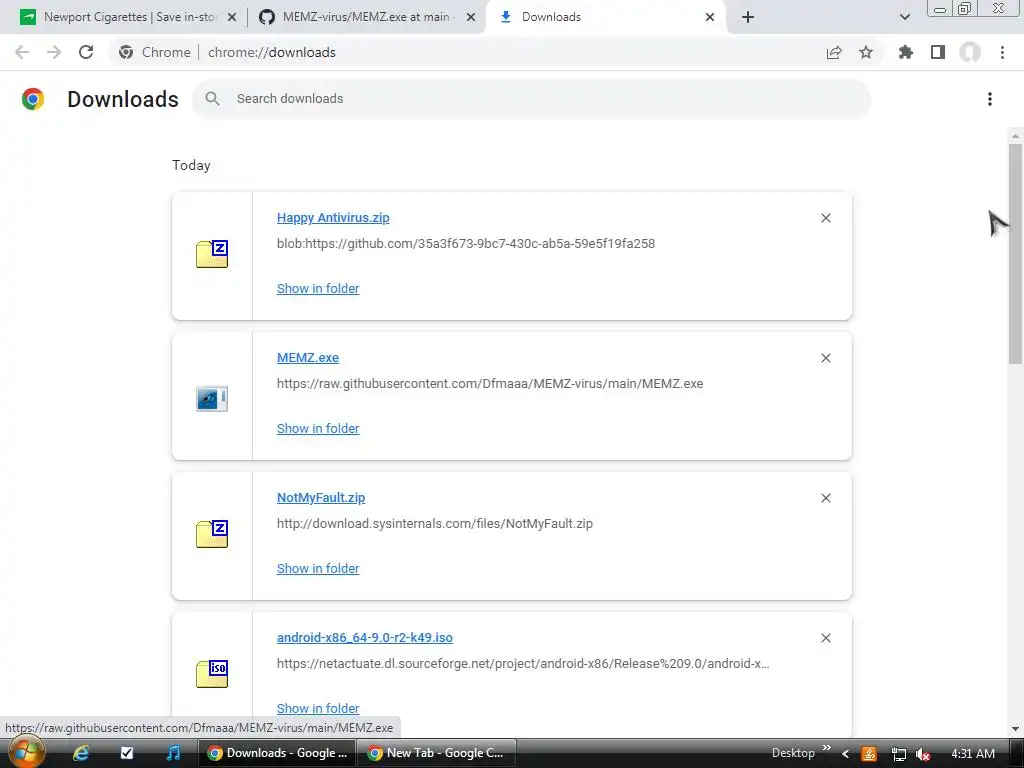Click the github blob URL text
1024x768 pixels.
[466, 244]
